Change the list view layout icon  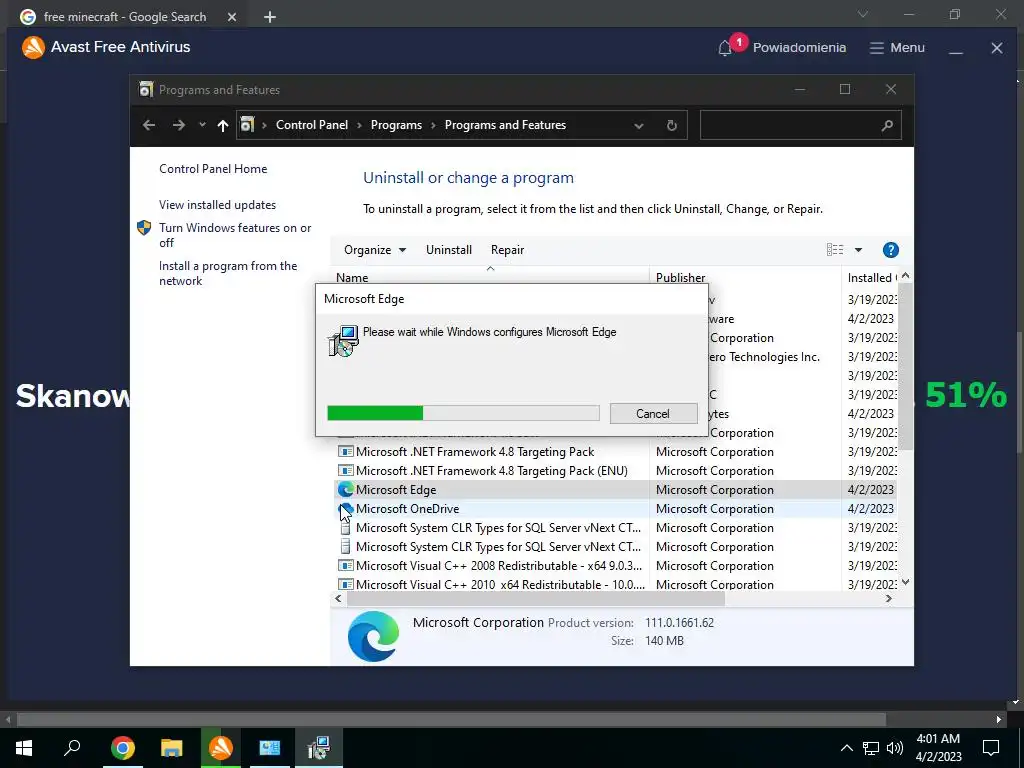(x=835, y=250)
